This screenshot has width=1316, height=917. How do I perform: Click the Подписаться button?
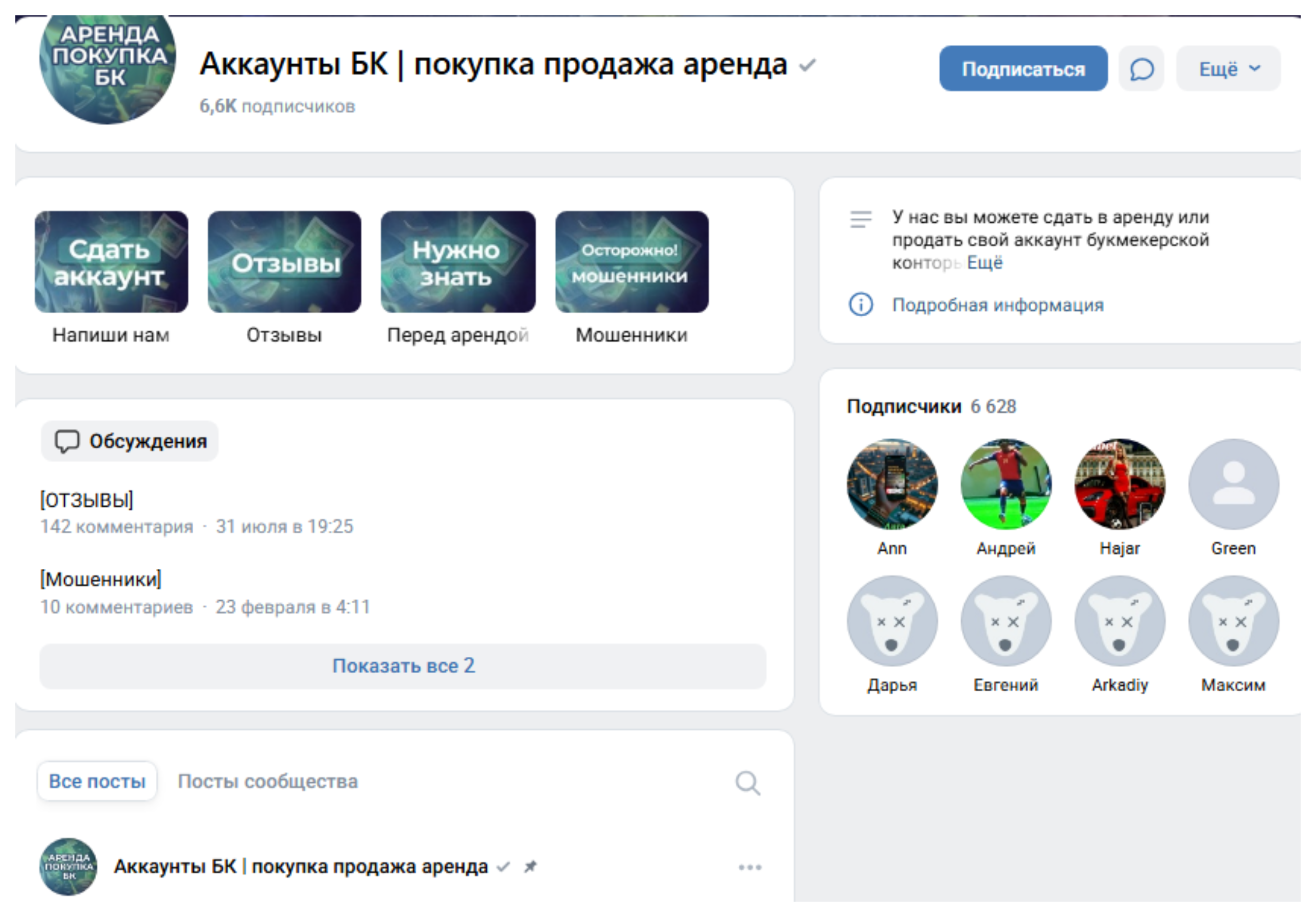point(1023,69)
